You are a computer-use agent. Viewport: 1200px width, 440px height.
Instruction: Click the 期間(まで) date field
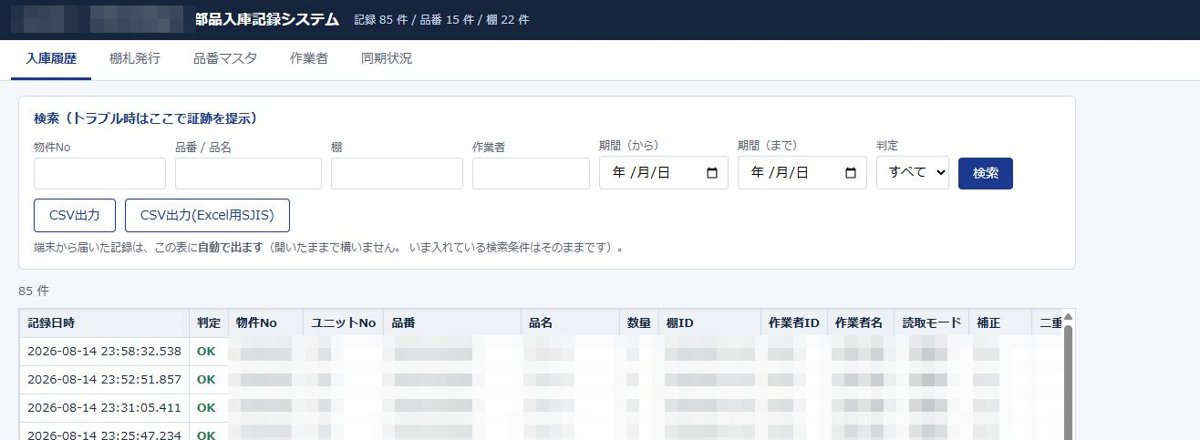click(x=802, y=173)
